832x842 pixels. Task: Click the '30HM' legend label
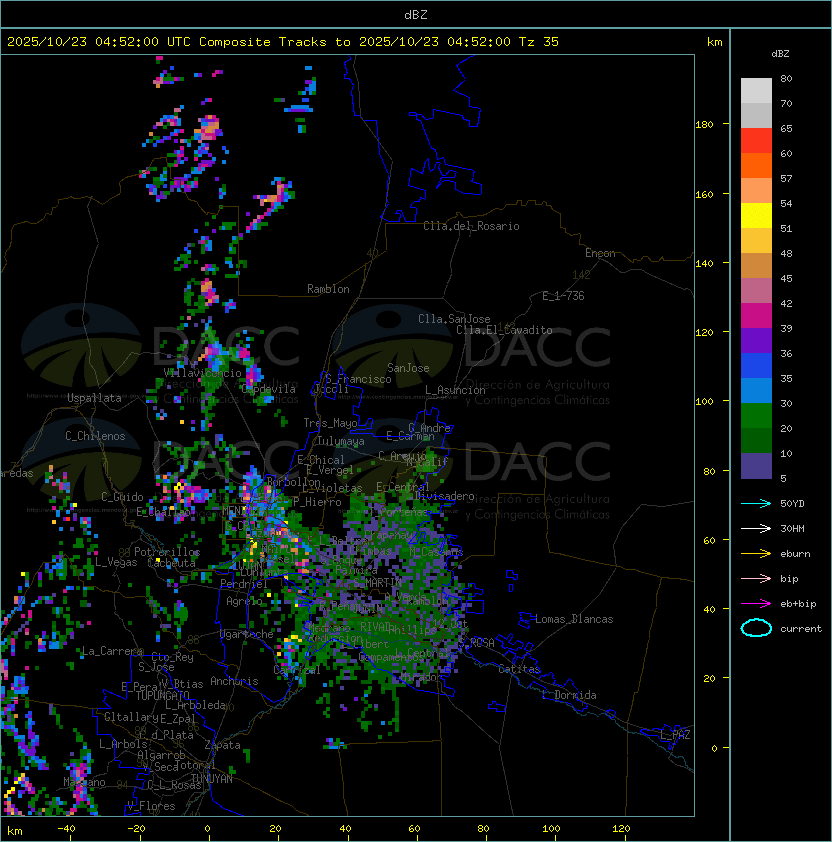[x=792, y=529]
